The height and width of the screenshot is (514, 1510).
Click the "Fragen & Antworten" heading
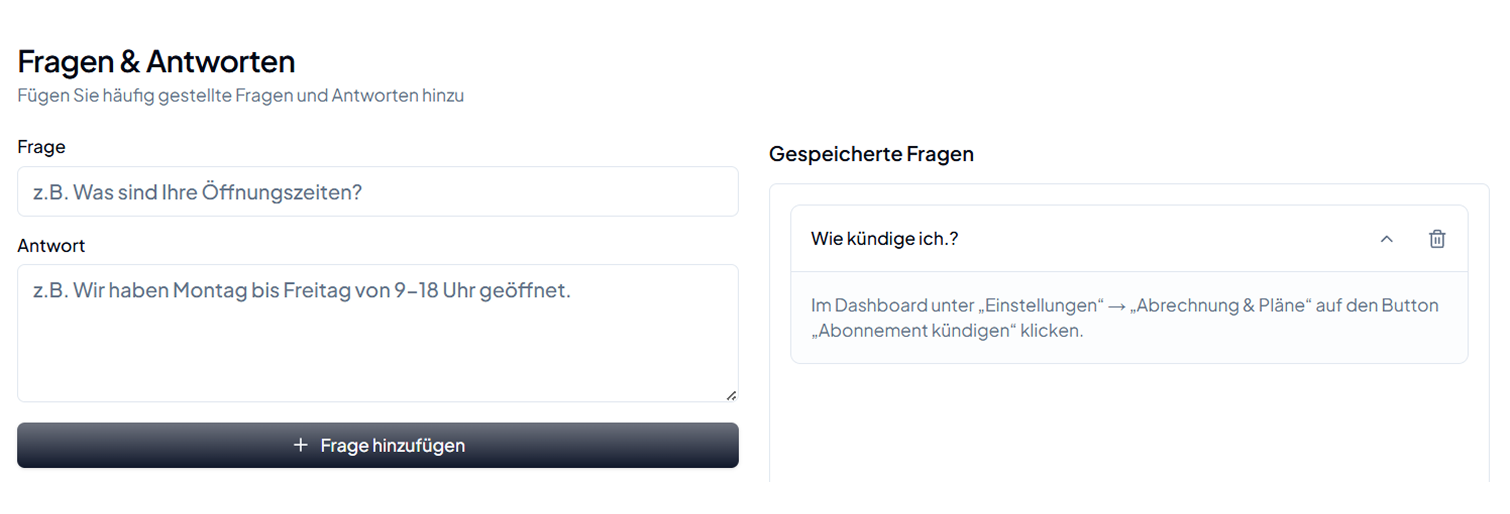(156, 62)
